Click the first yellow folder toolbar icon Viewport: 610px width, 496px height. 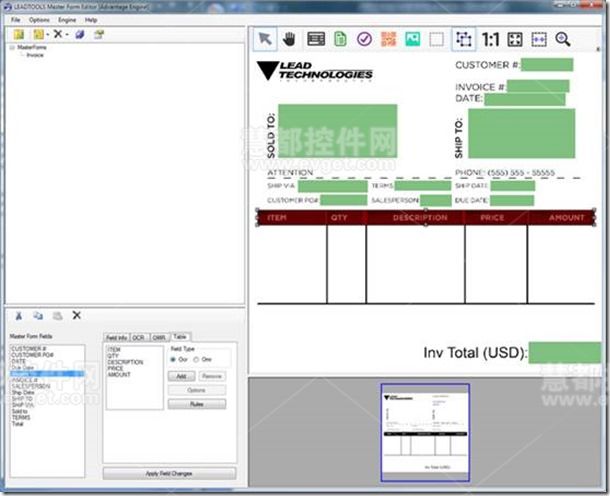(19, 34)
